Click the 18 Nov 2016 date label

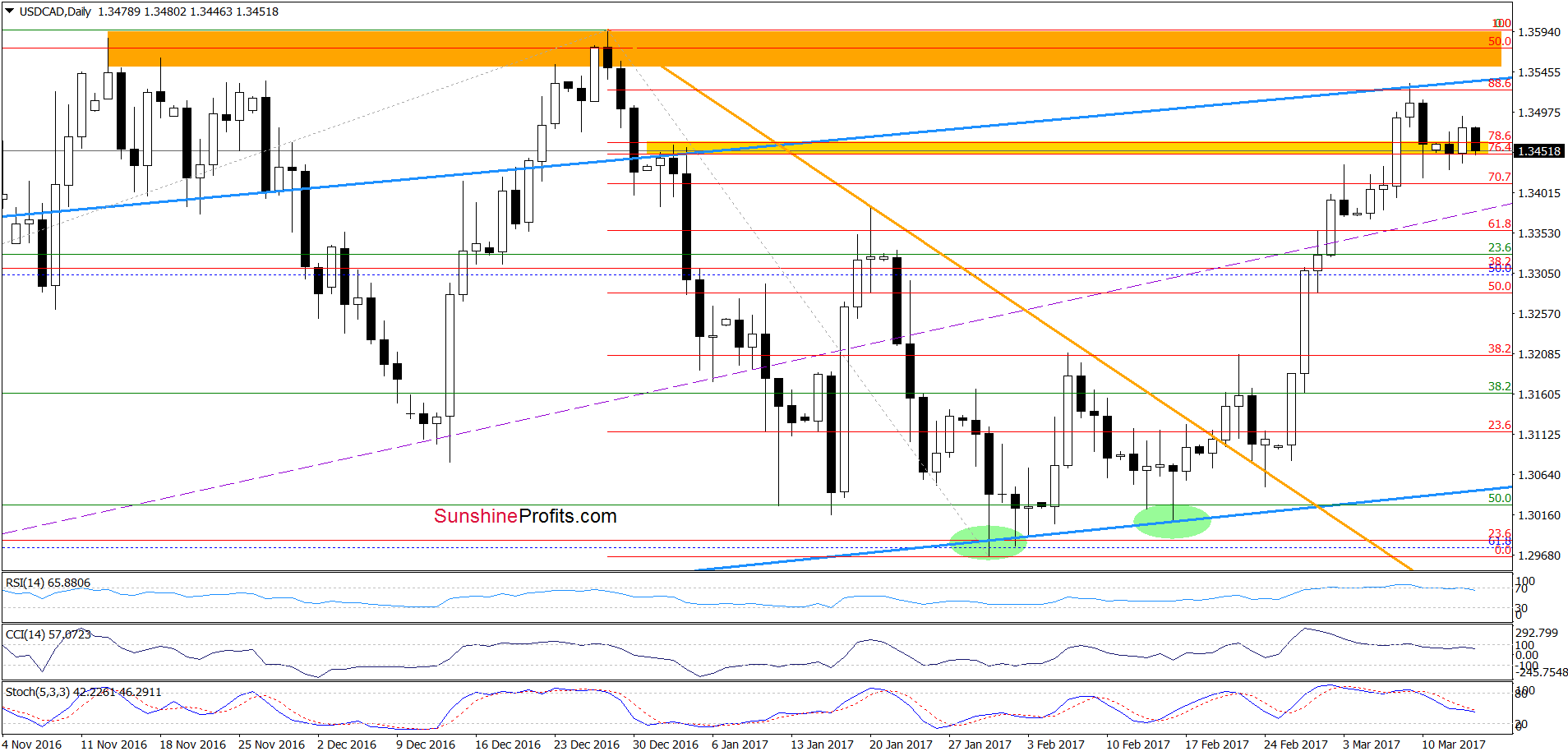[x=192, y=744]
